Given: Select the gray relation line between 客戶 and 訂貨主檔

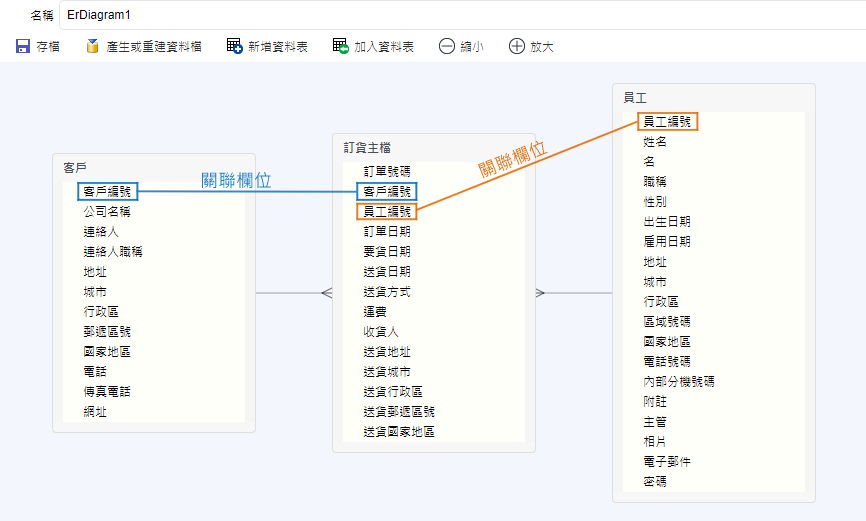Looking at the screenshot, I should [x=294, y=293].
